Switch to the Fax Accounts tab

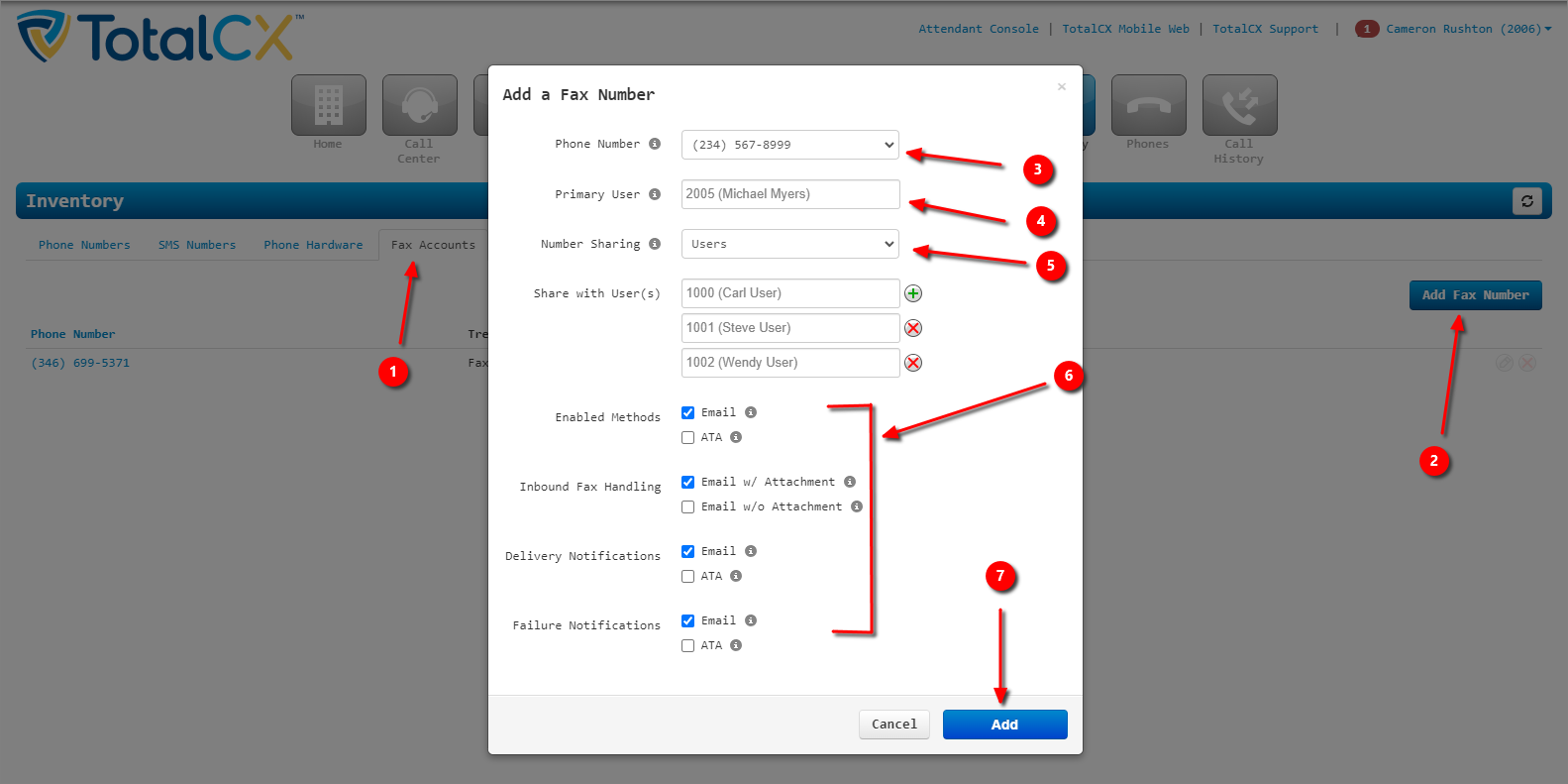point(433,245)
